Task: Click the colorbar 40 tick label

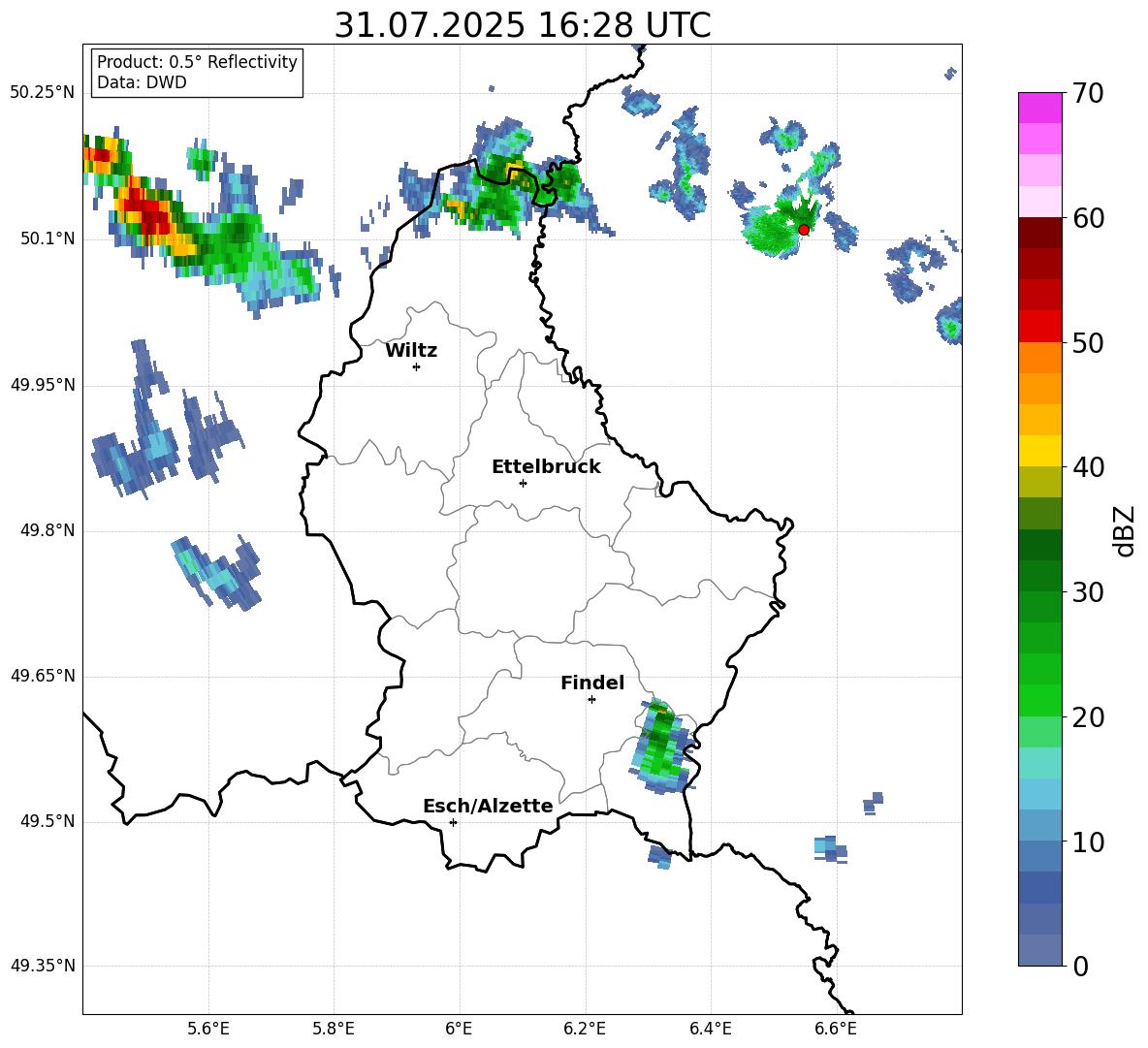Action: [1088, 467]
